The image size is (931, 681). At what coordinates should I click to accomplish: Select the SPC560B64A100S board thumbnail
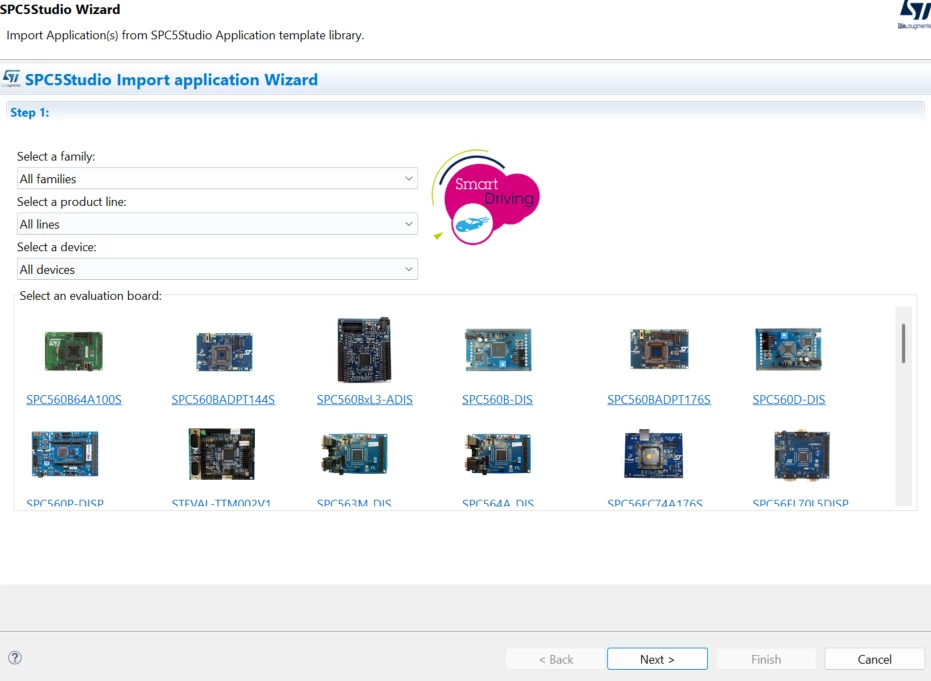pyautogui.click(x=74, y=351)
